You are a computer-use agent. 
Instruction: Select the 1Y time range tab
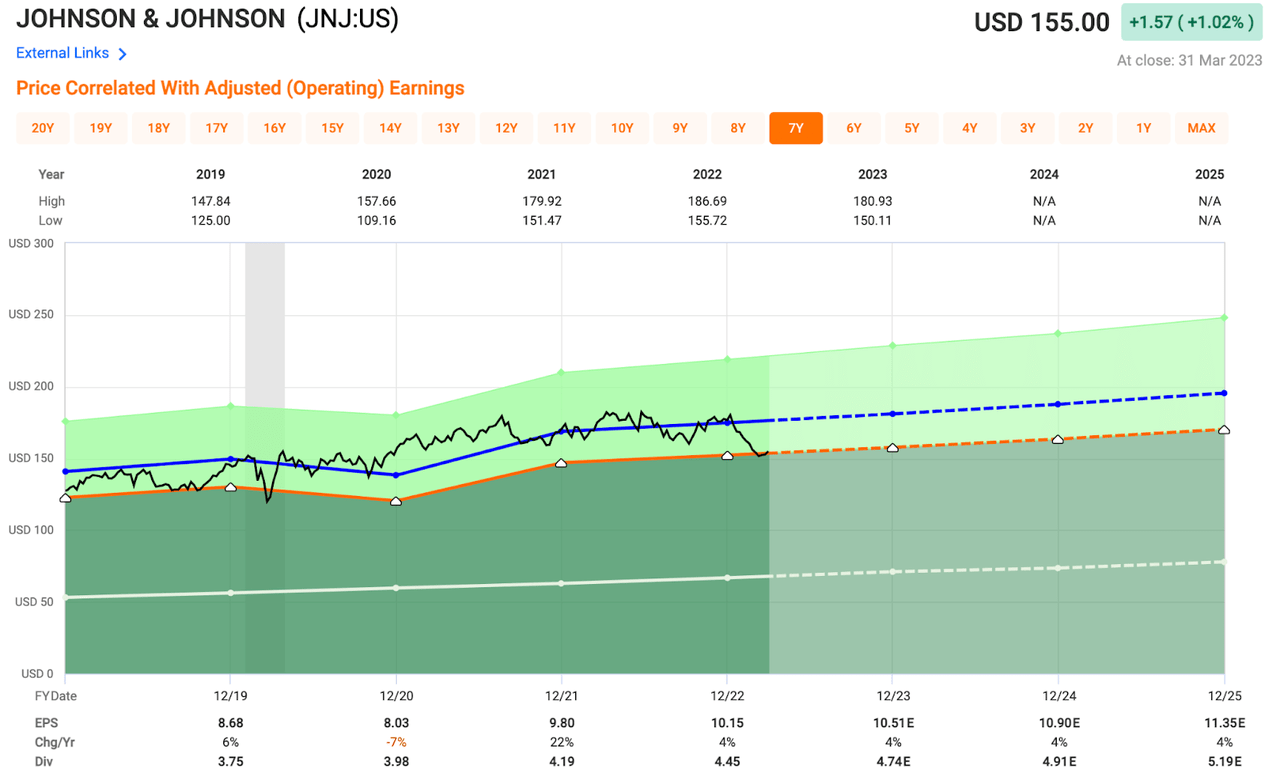pyautogui.click(x=1144, y=128)
